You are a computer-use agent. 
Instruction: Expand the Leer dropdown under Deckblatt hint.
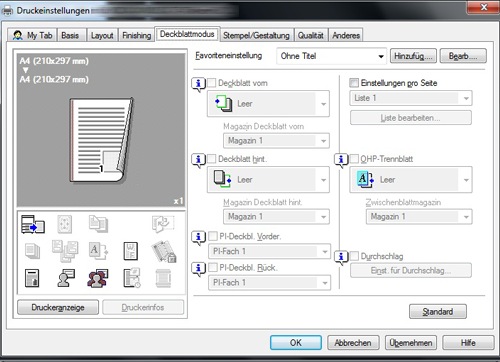(268, 180)
